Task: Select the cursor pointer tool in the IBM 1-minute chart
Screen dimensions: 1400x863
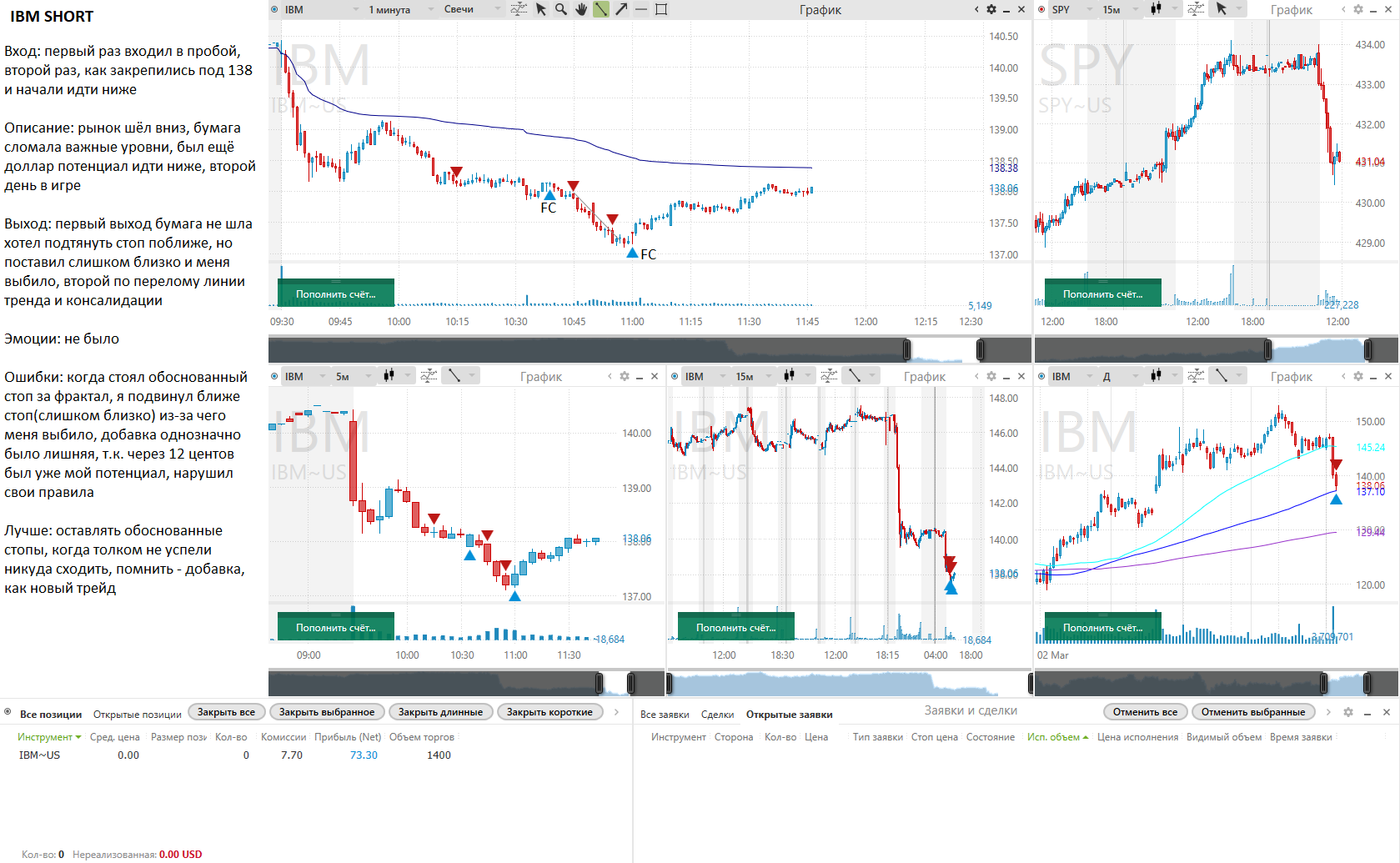Action: [x=540, y=9]
